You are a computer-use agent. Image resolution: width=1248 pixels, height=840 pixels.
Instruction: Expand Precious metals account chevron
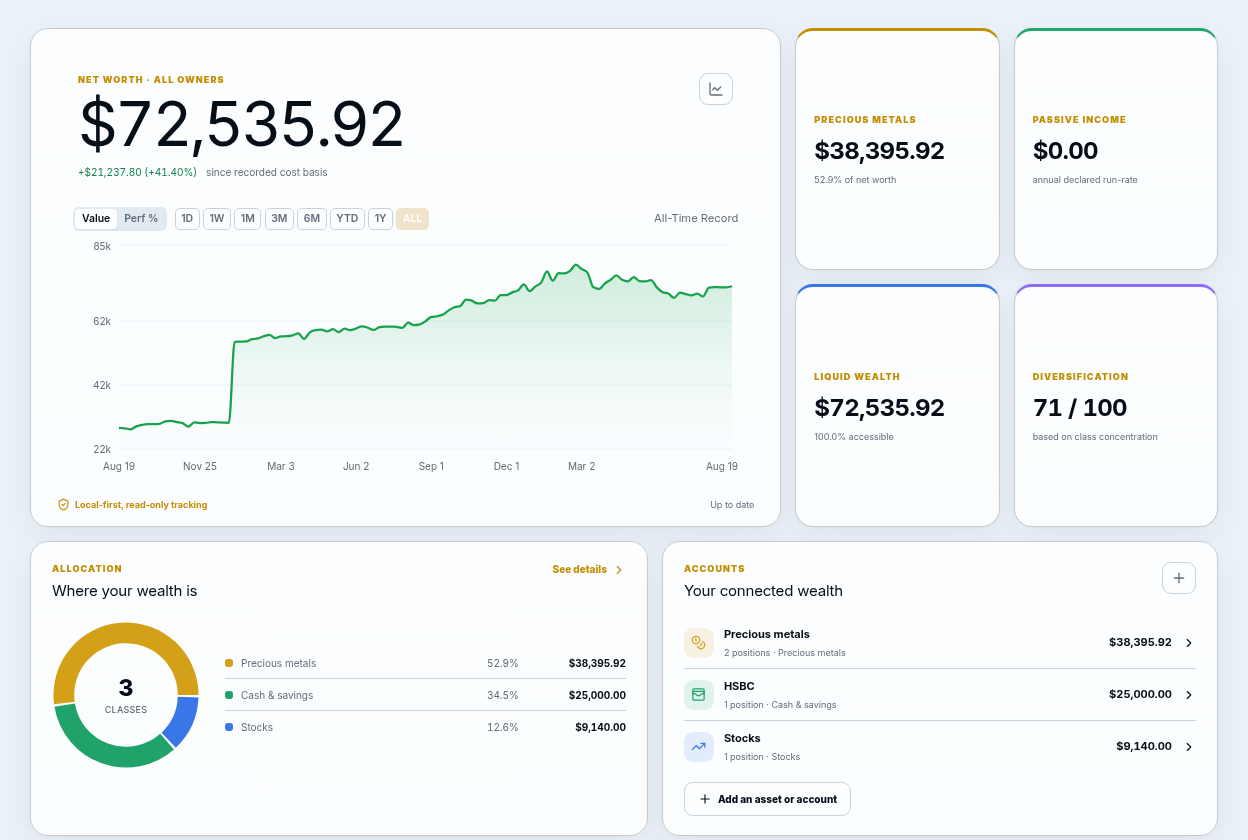click(1189, 643)
